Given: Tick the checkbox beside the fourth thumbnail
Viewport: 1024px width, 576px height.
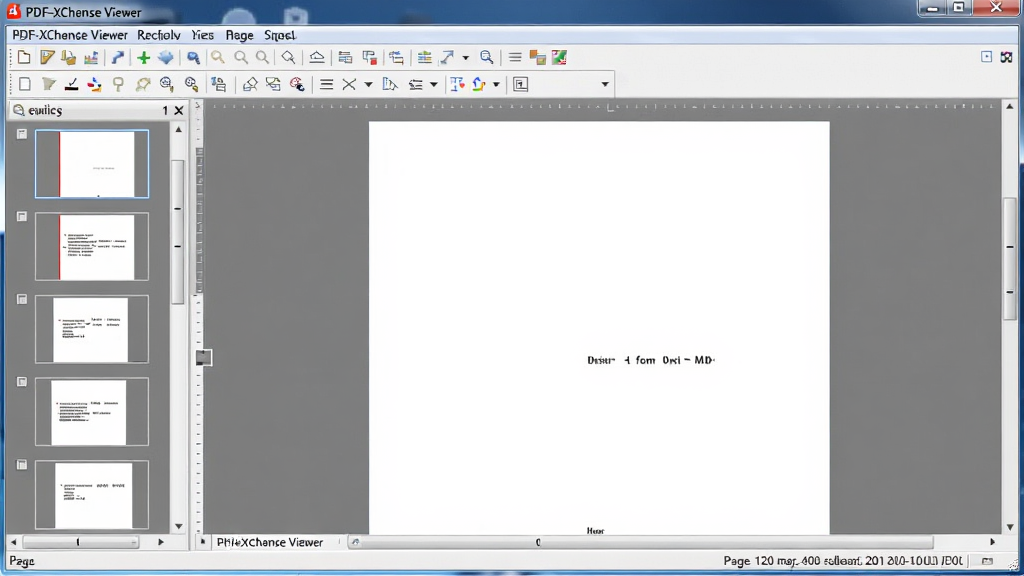Looking at the screenshot, I should 22,381.
